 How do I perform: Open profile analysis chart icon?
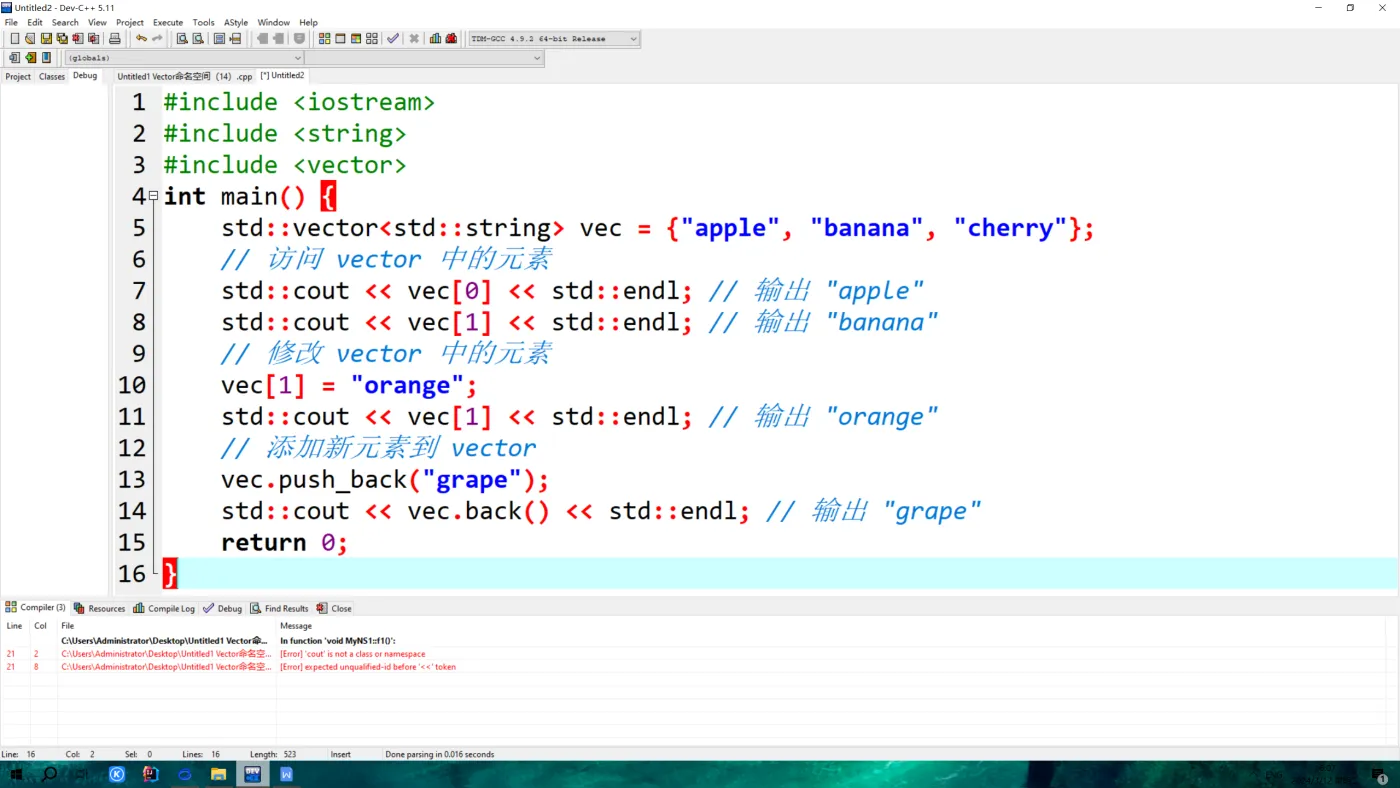[x=435, y=39]
